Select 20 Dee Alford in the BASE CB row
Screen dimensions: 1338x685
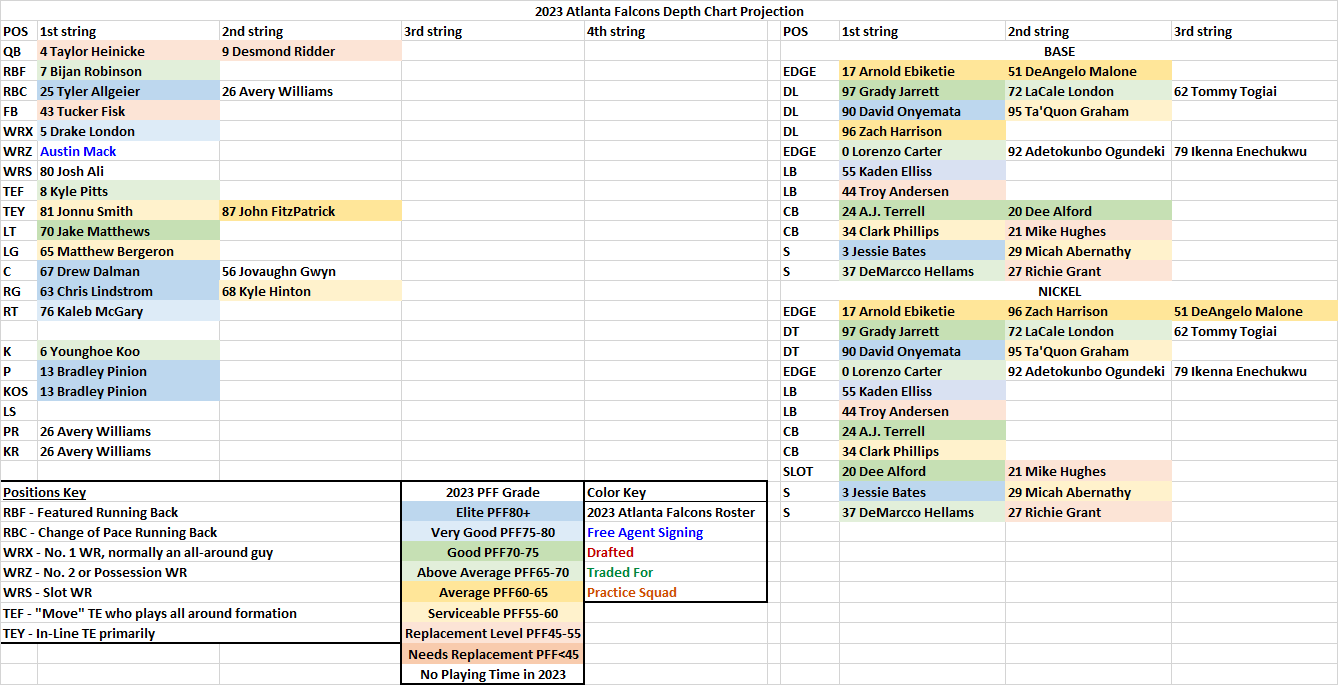coord(1088,211)
